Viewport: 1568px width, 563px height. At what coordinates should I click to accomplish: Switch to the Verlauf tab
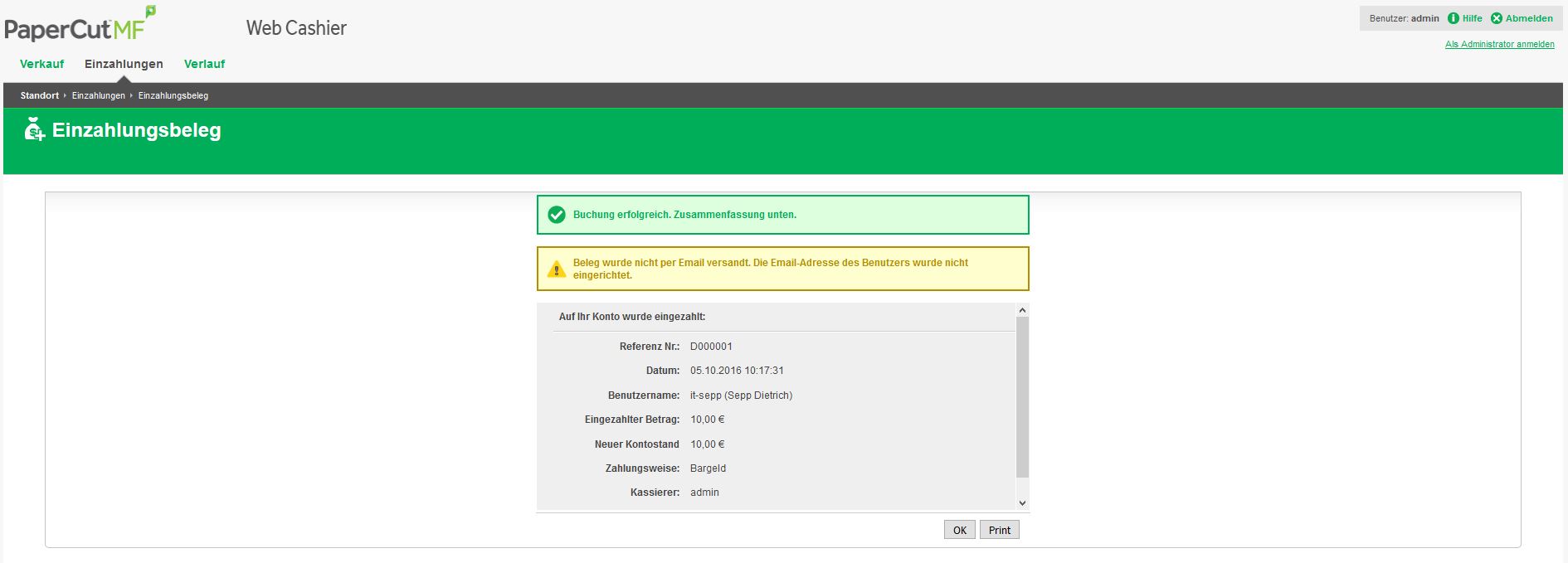coord(204,64)
